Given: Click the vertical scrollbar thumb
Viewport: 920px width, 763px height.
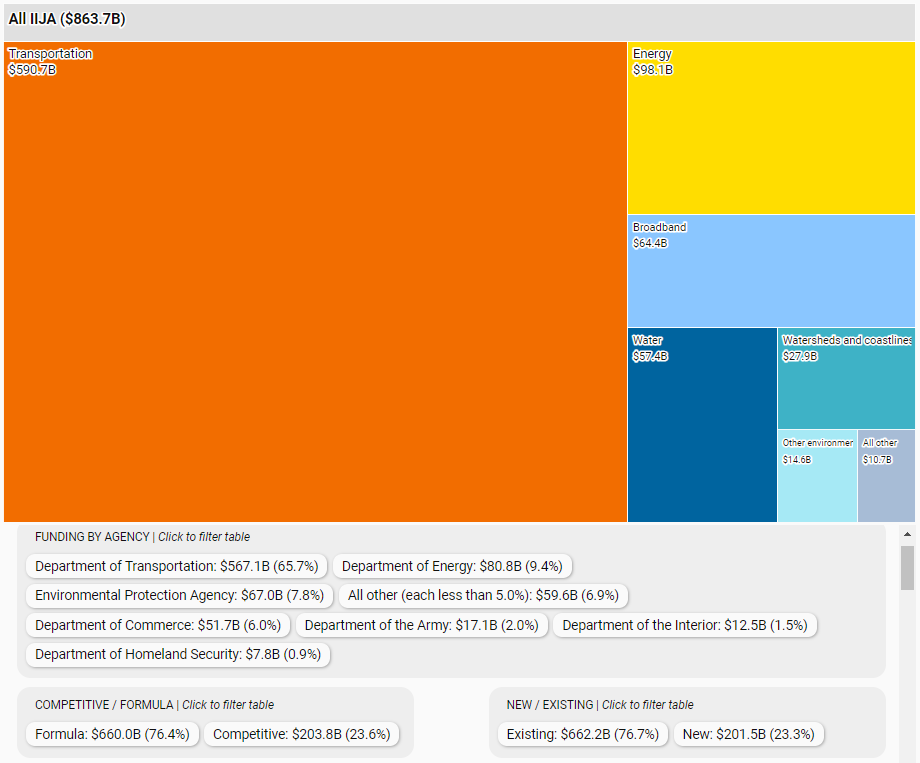Looking at the screenshot, I should pyautogui.click(x=908, y=567).
